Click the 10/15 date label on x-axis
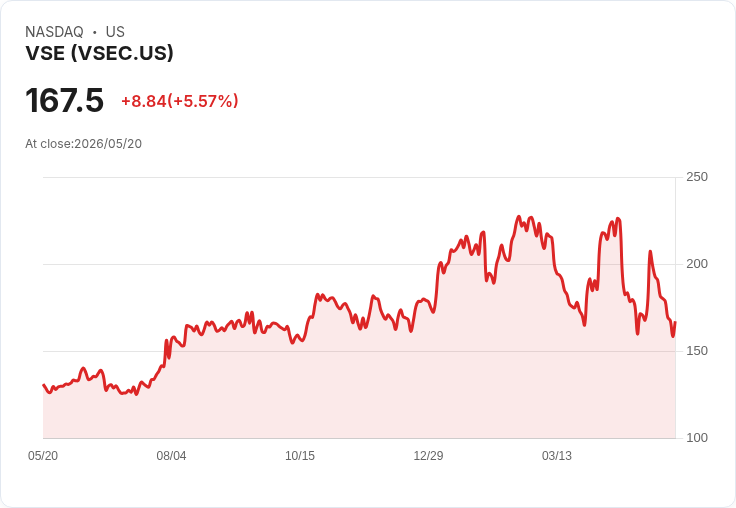This screenshot has width=736, height=508. click(300, 455)
